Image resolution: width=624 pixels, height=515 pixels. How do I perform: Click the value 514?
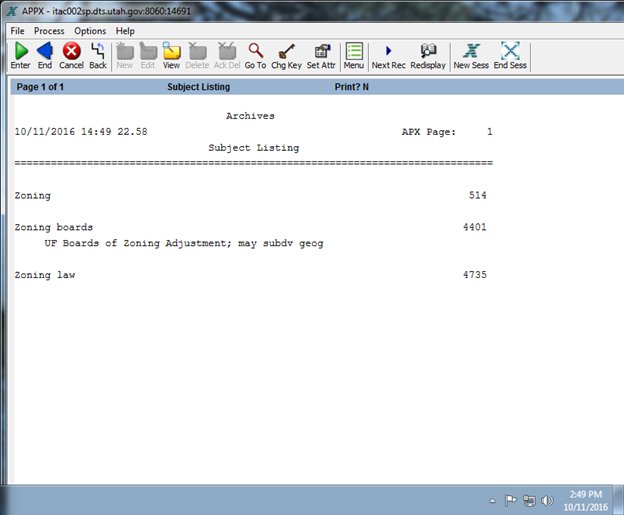478,195
